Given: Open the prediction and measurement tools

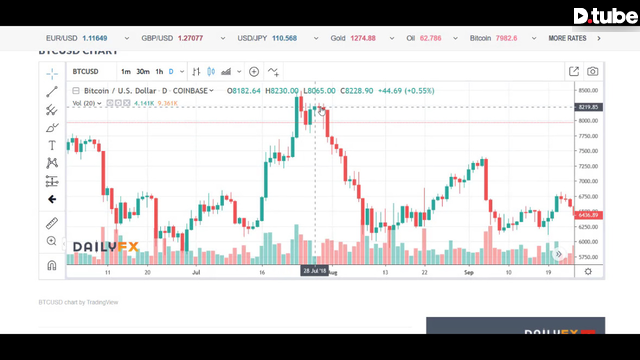Looking at the screenshot, I should (x=52, y=181).
